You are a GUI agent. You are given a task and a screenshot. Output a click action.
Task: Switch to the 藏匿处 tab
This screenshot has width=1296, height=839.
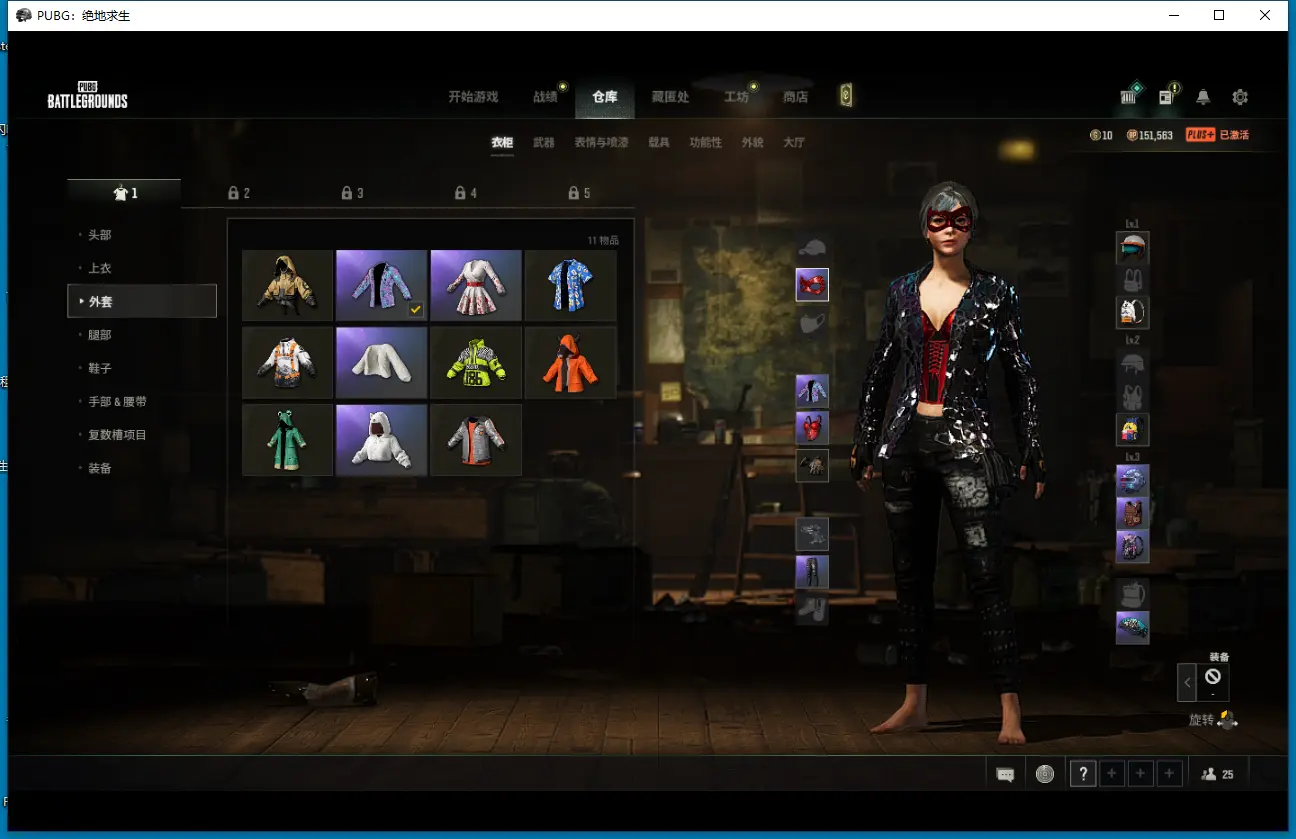671,97
